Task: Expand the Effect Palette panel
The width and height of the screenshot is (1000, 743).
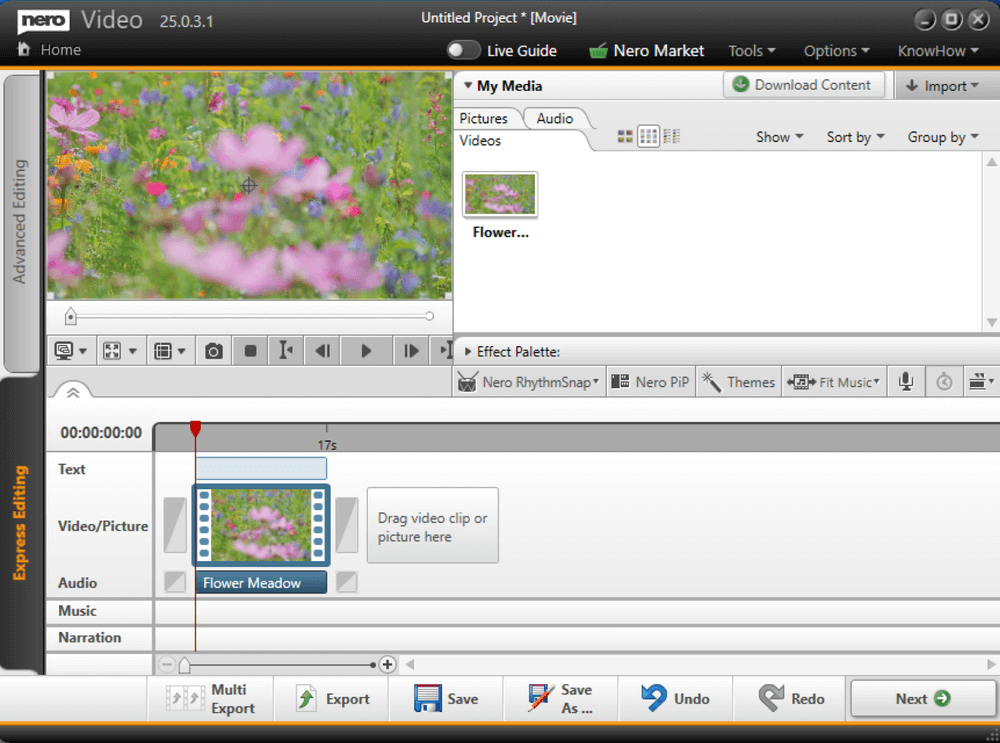Action: click(467, 351)
